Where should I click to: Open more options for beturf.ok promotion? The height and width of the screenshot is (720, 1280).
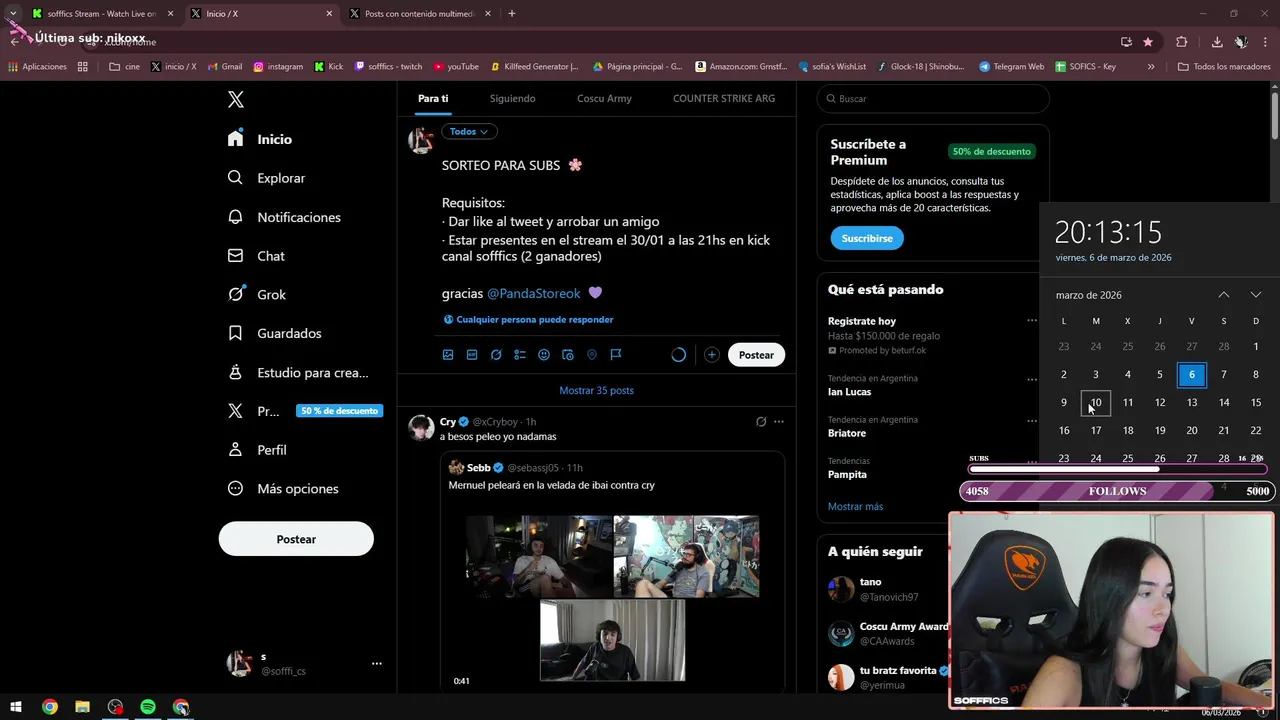1031,321
